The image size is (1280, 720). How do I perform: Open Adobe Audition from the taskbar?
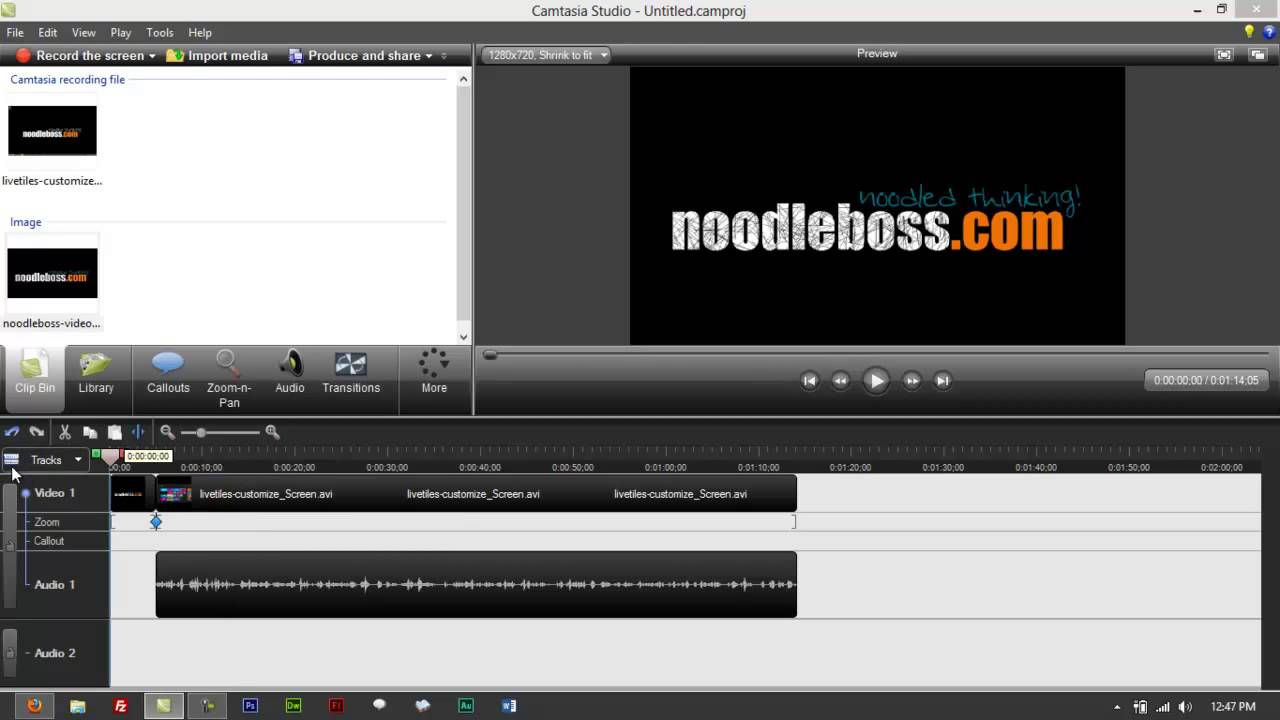466,705
